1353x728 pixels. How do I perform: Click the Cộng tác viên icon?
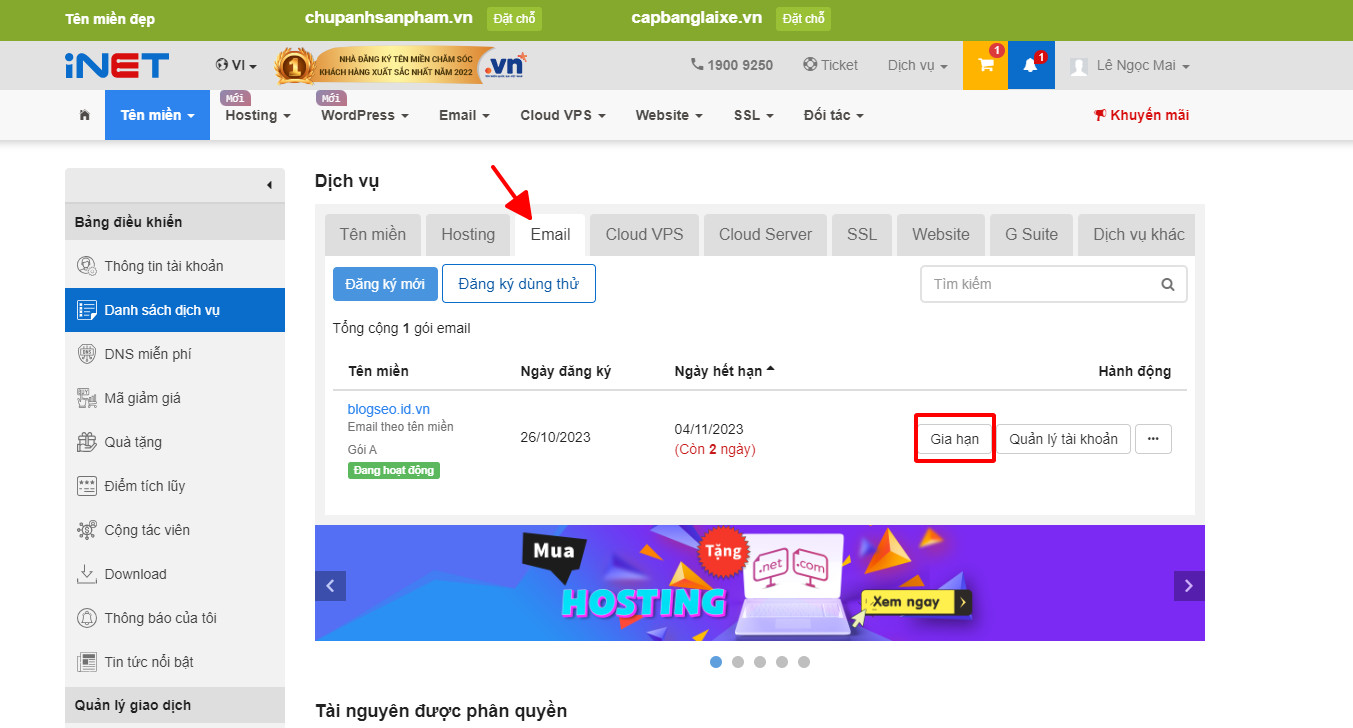pyautogui.click(x=87, y=530)
